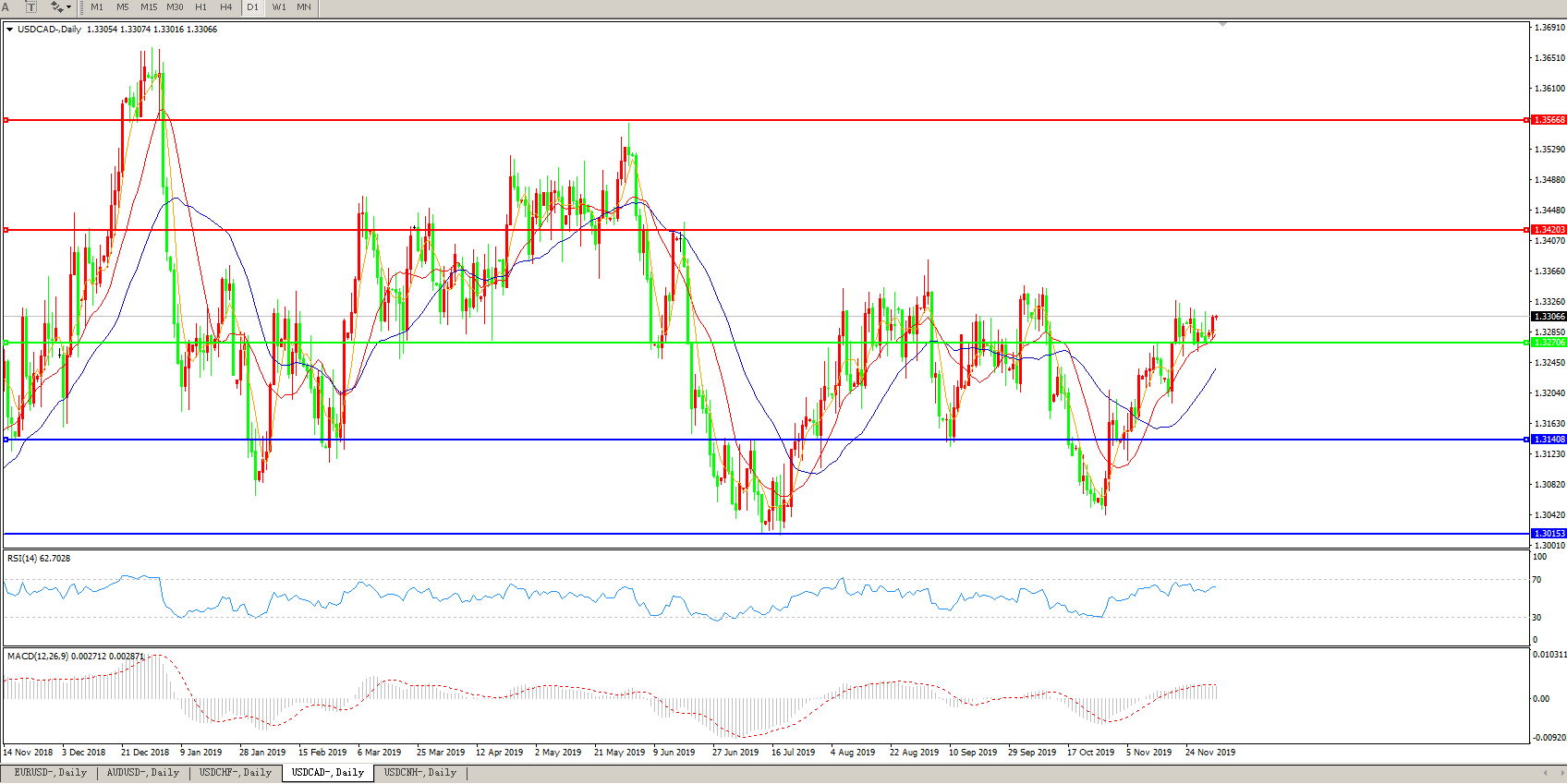Open the USDCNH-, Daily chart tab
The height and width of the screenshot is (784, 1567).
pyautogui.click(x=420, y=773)
